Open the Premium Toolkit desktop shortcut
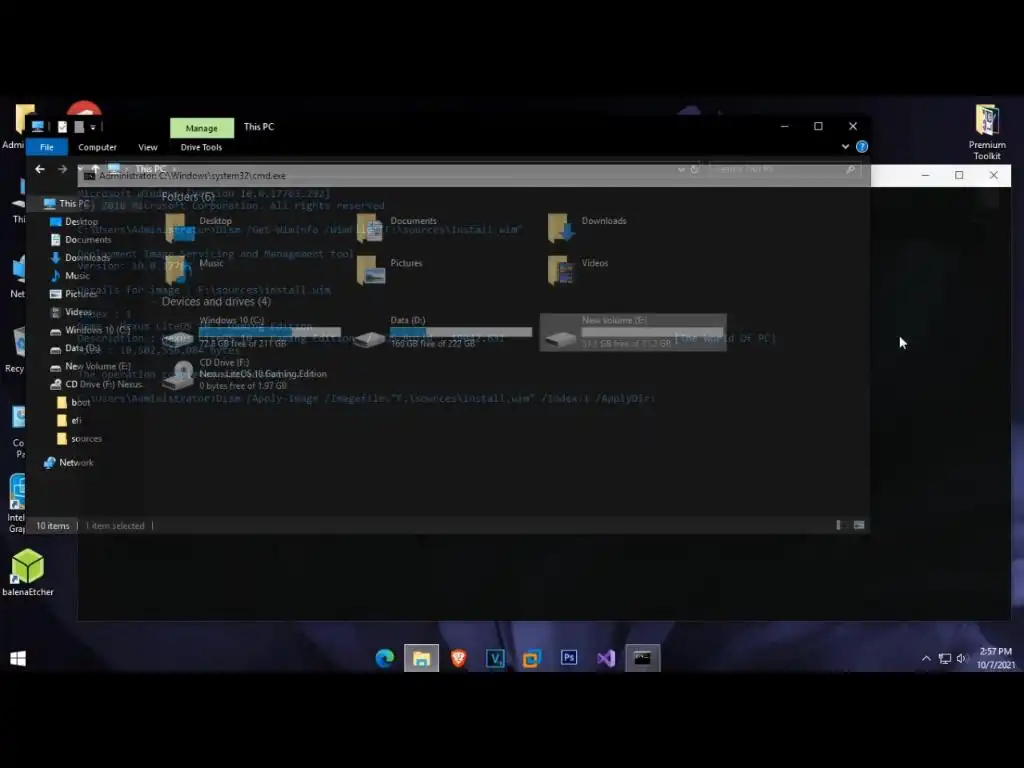 [x=987, y=132]
